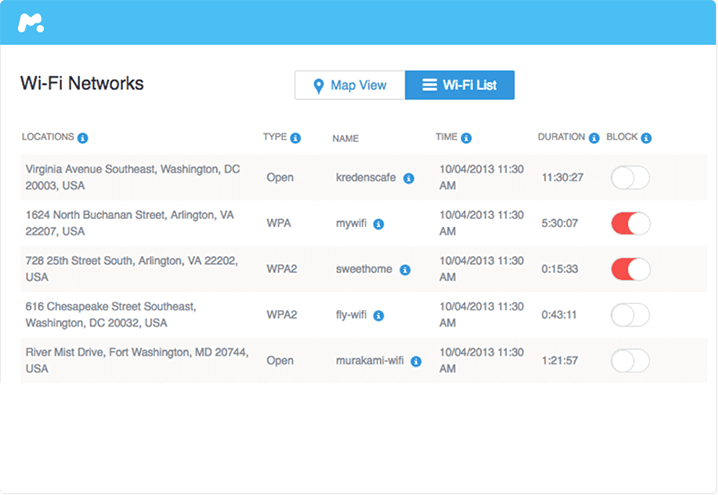Image resolution: width=718 pixels, height=495 pixels.
Task: Click duration 0:15:33
Action: pos(560,269)
